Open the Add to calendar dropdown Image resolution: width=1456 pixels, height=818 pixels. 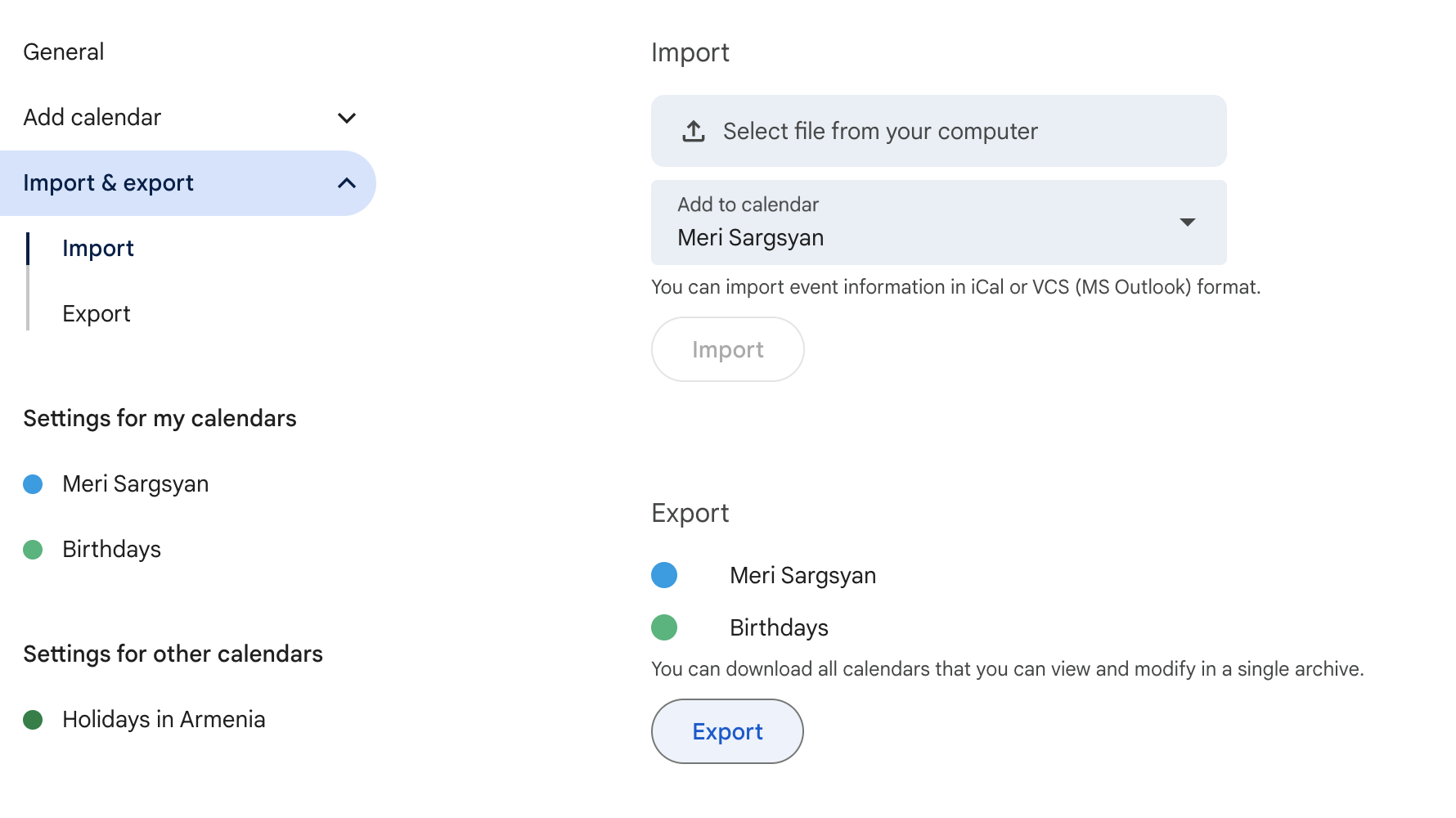[938, 222]
